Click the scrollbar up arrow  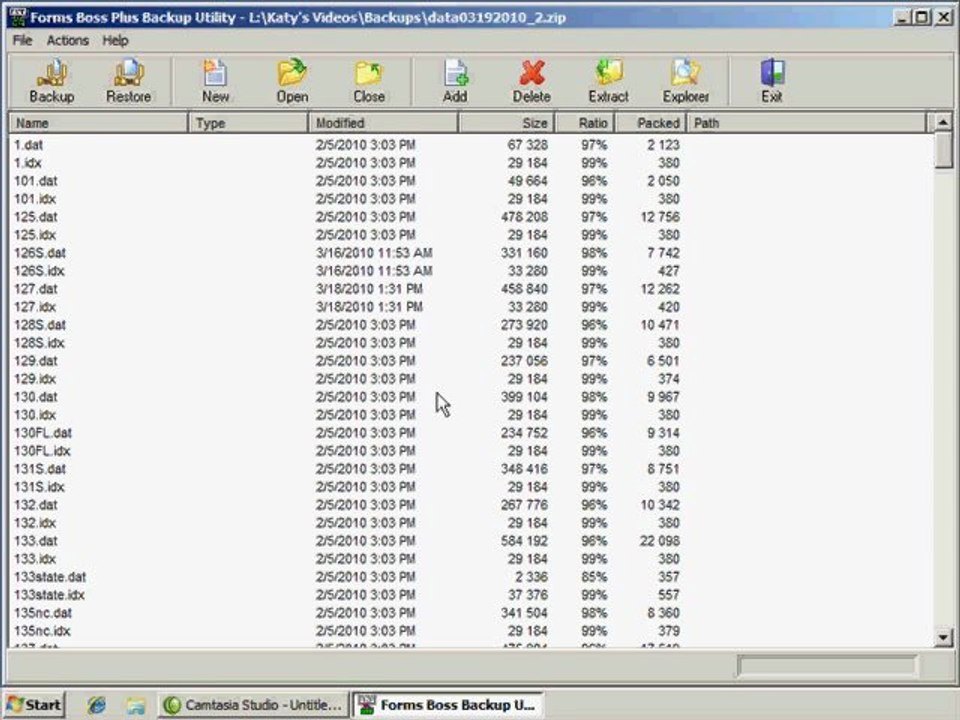pos(943,122)
